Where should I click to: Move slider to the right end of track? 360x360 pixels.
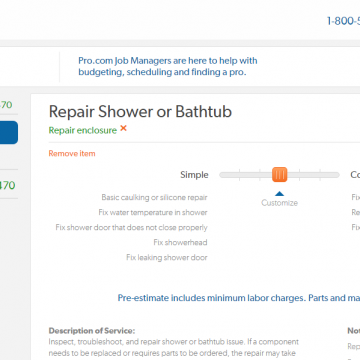(337, 175)
